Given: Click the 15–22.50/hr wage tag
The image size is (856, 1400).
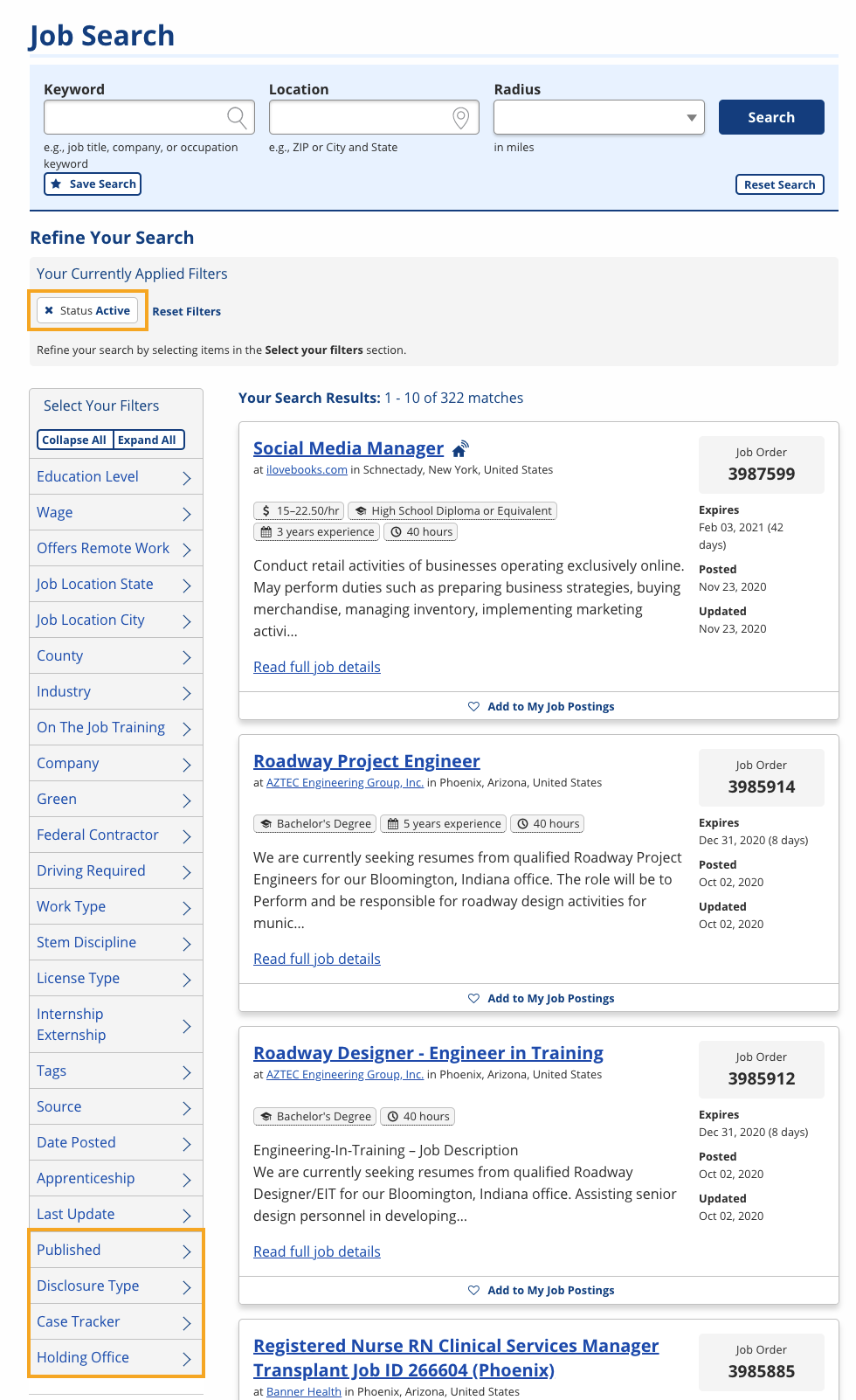Looking at the screenshot, I should click(x=300, y=510).
